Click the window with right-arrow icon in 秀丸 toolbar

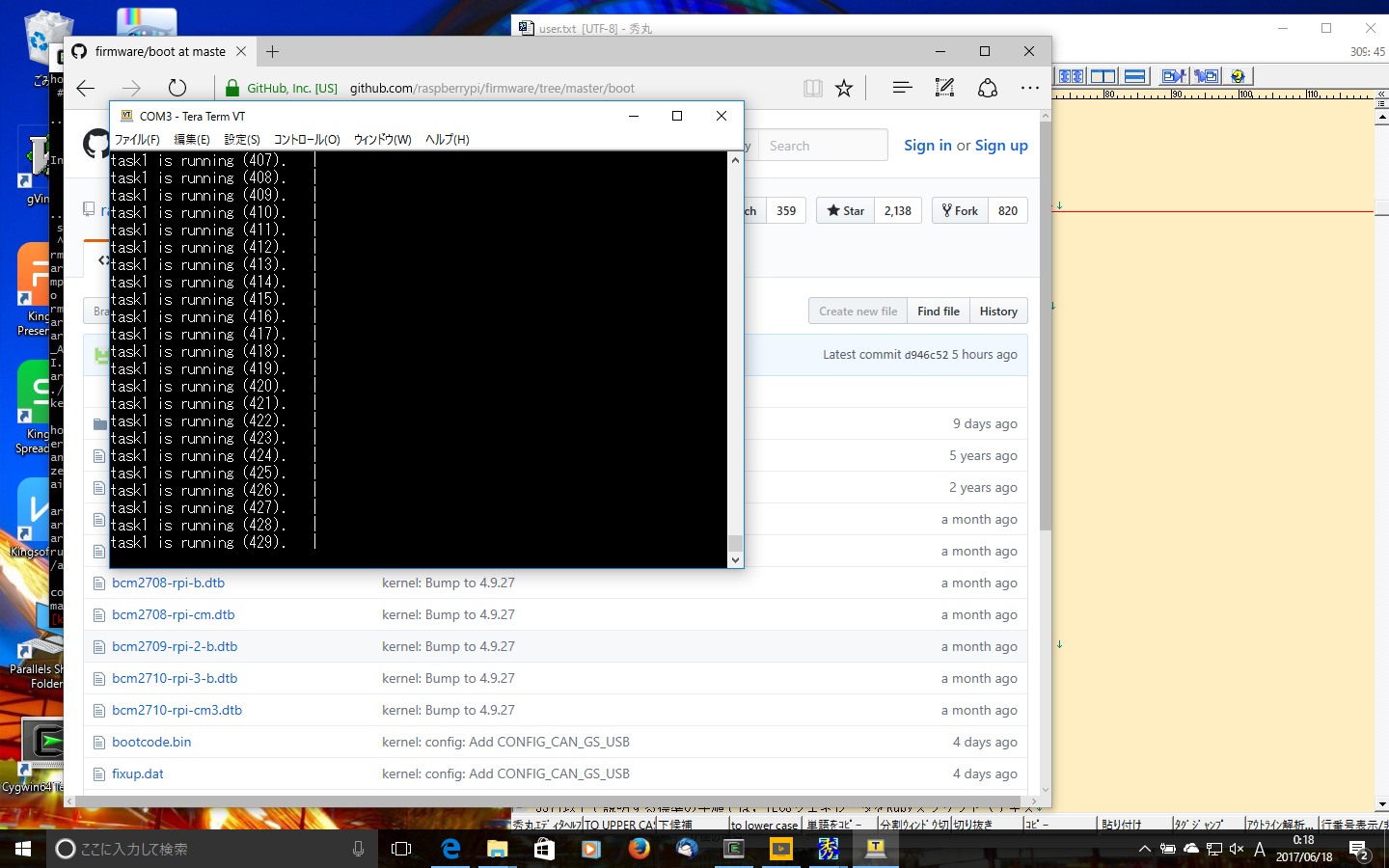[1174, 76]
